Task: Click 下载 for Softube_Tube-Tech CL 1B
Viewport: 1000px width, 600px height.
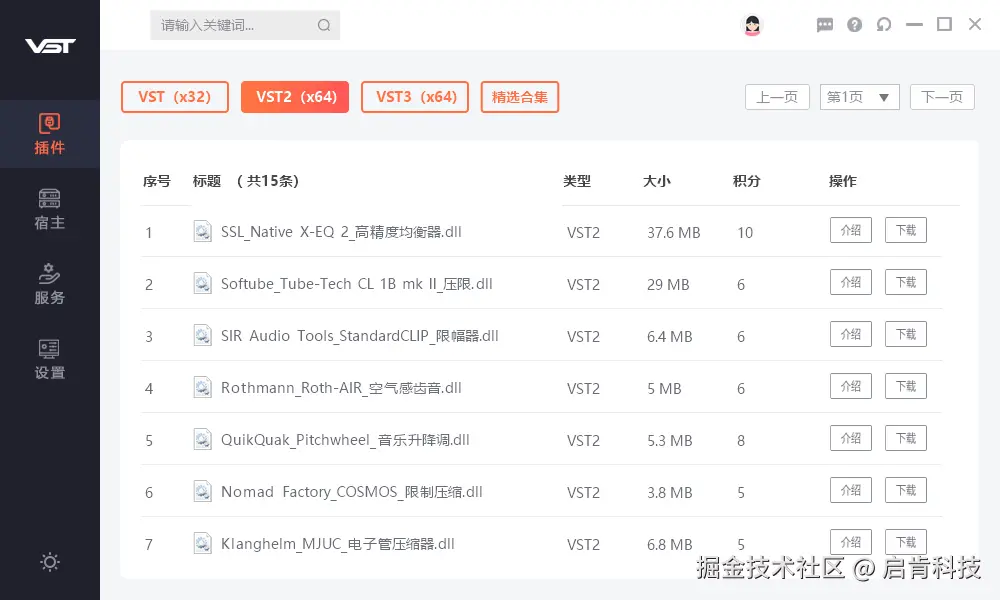Action: pos(905,281)
